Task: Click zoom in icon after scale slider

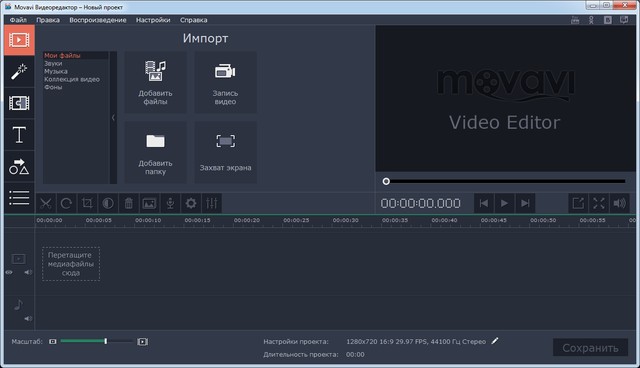Action: [142, 341]
